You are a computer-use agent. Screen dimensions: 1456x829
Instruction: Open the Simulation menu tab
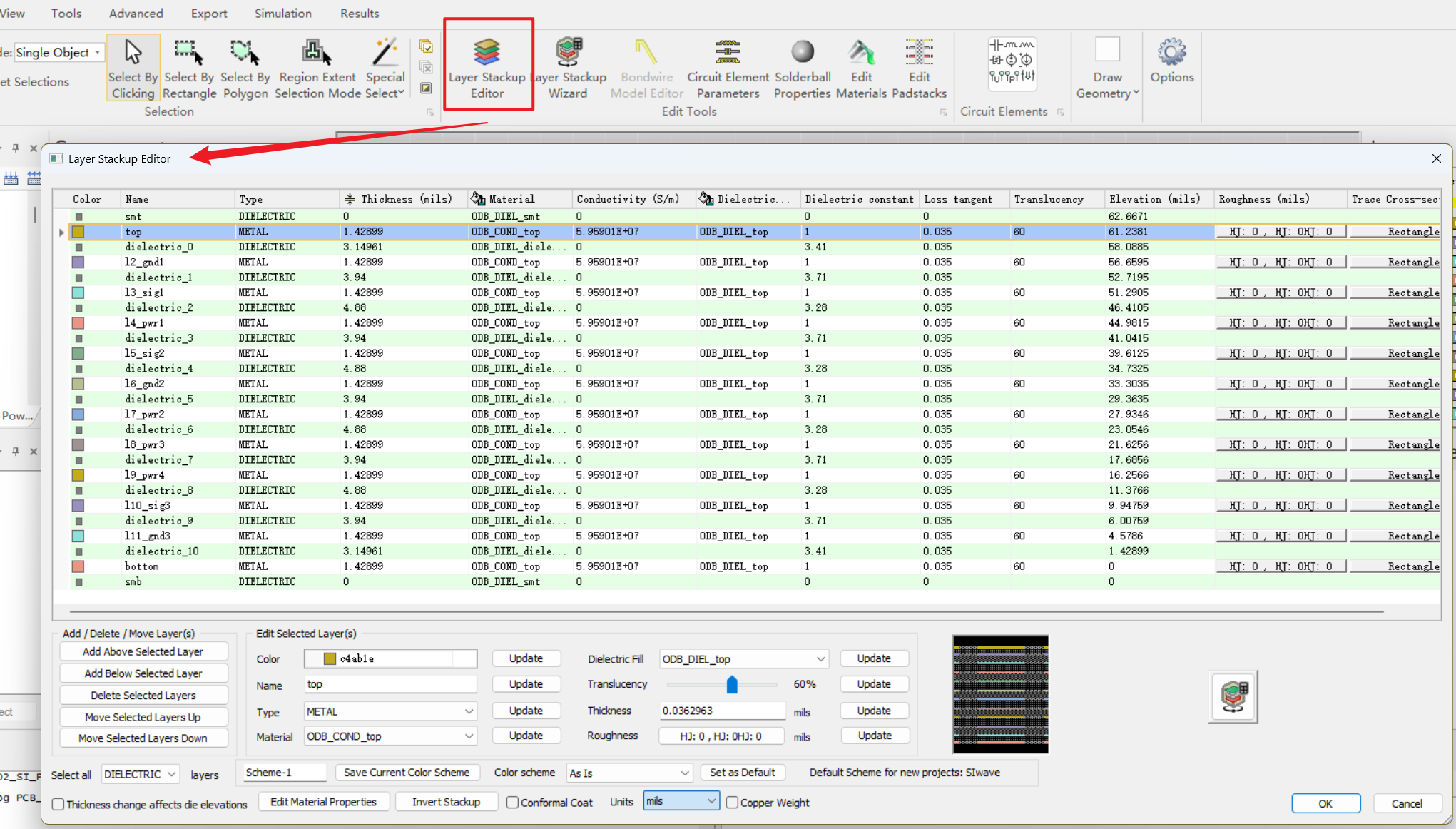(282, 14)
